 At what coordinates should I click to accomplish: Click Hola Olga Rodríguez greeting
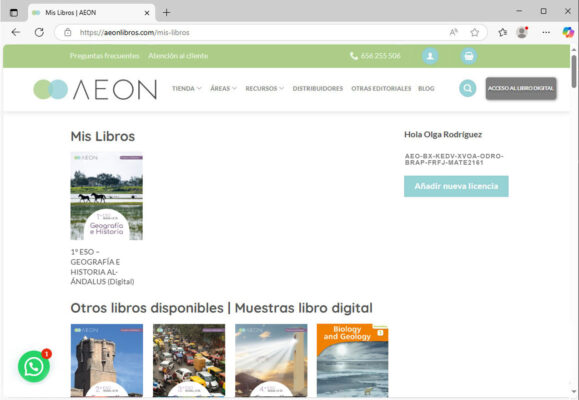(x=443, y=134)
